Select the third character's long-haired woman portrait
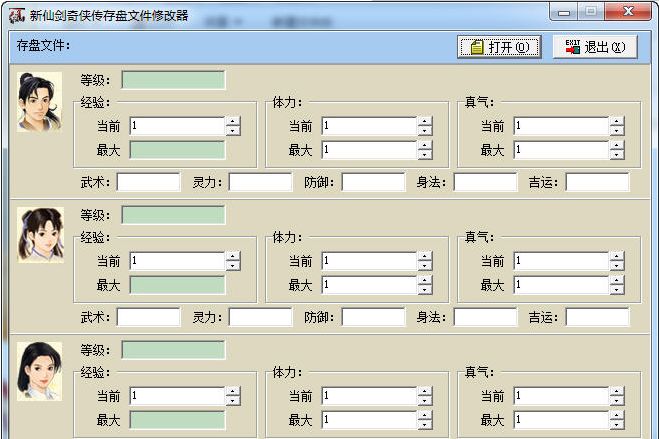 (x=40, y=371)
